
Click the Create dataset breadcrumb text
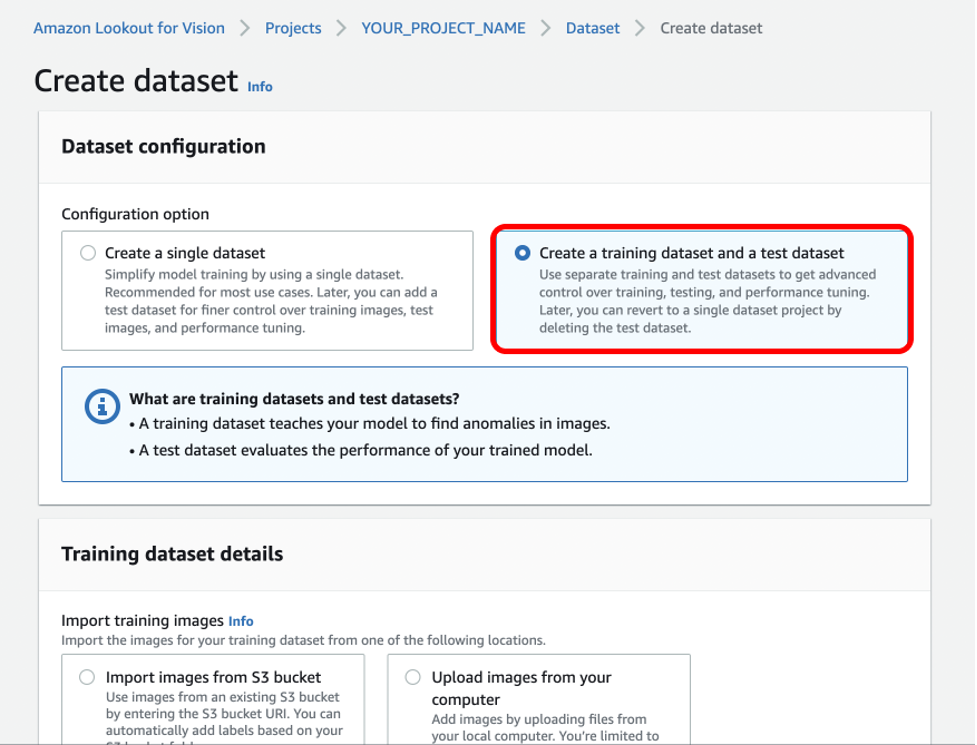(x=711, y=28)
